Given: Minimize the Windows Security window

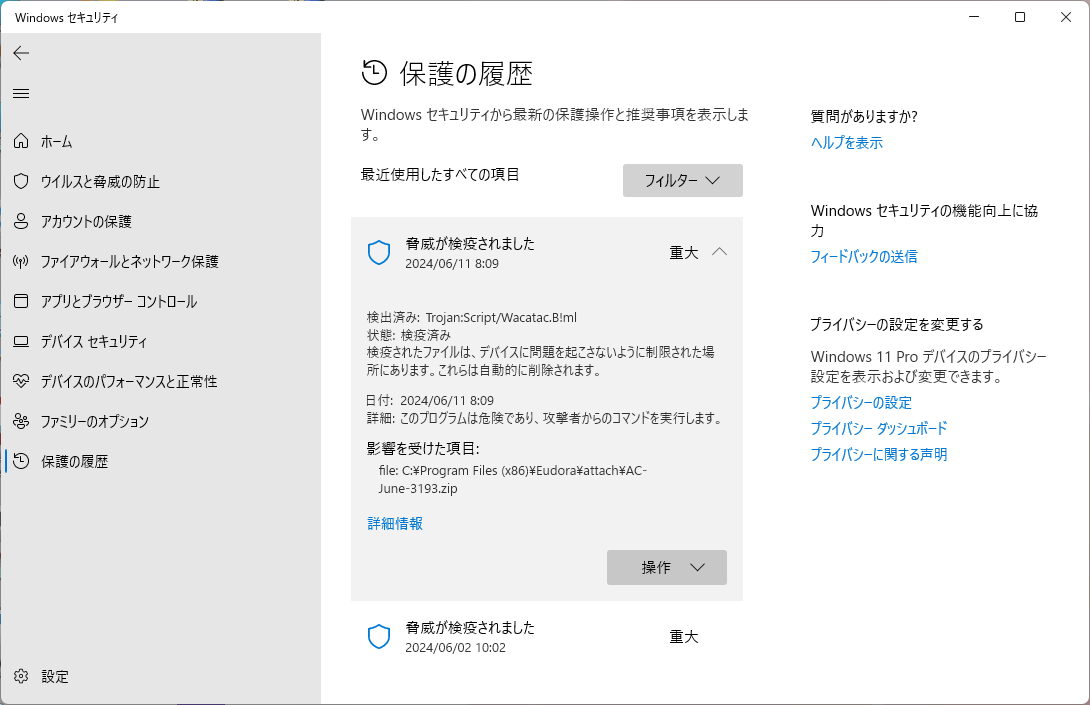Looking at the screenshot, I should coord(974,17).
